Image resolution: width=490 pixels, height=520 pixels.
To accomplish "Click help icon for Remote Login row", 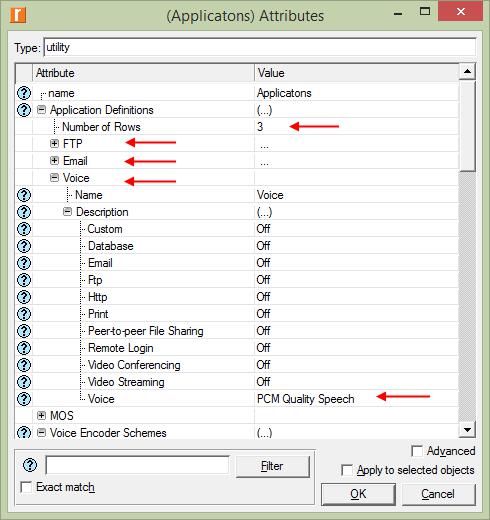I will coord(24,348).
